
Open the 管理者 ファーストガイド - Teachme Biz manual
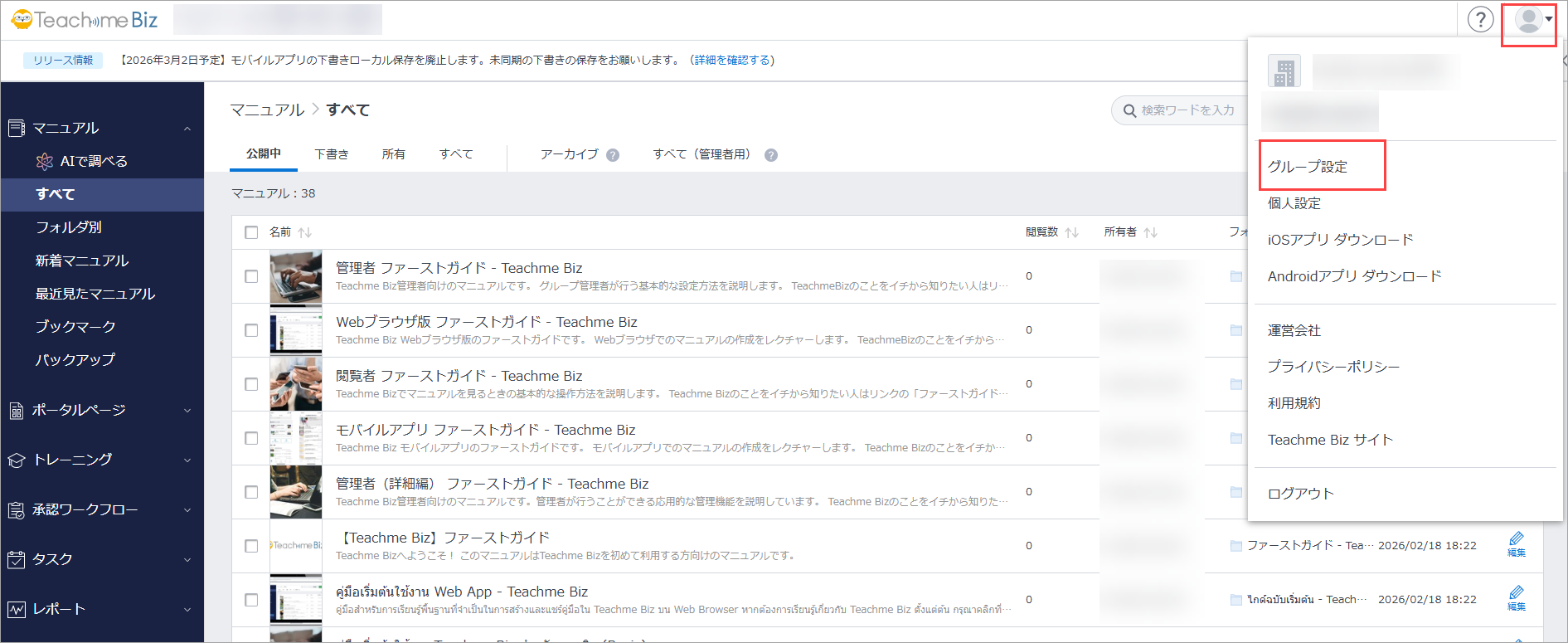[459, 268]
